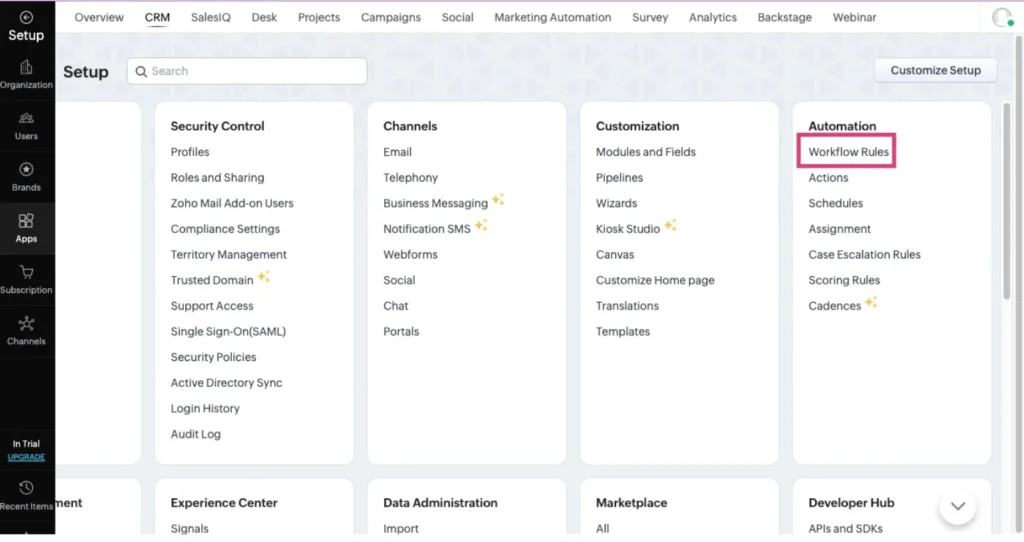Open Wizards under Customization
Viewport: 1024px width, 542px height.
pyautogui.click(x=616, y=203)
